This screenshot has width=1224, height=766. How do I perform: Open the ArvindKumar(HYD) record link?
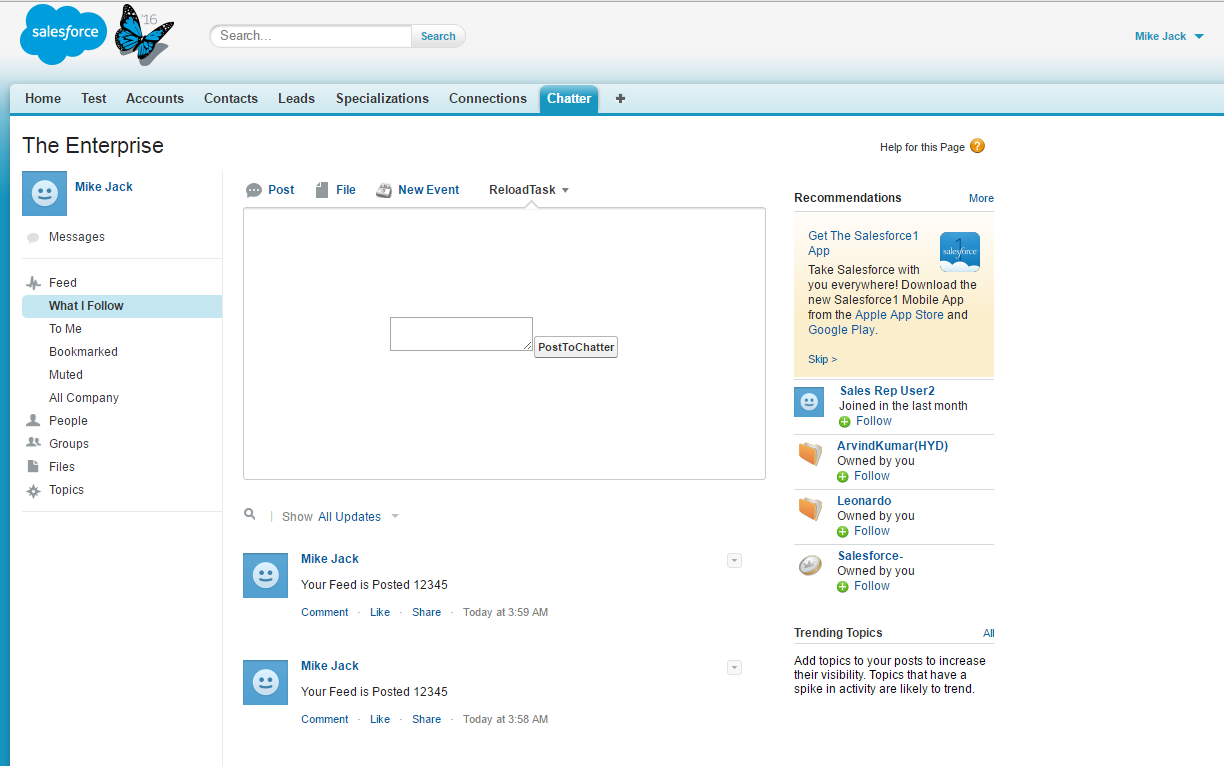pyautogui.click(x=892, y=446)
